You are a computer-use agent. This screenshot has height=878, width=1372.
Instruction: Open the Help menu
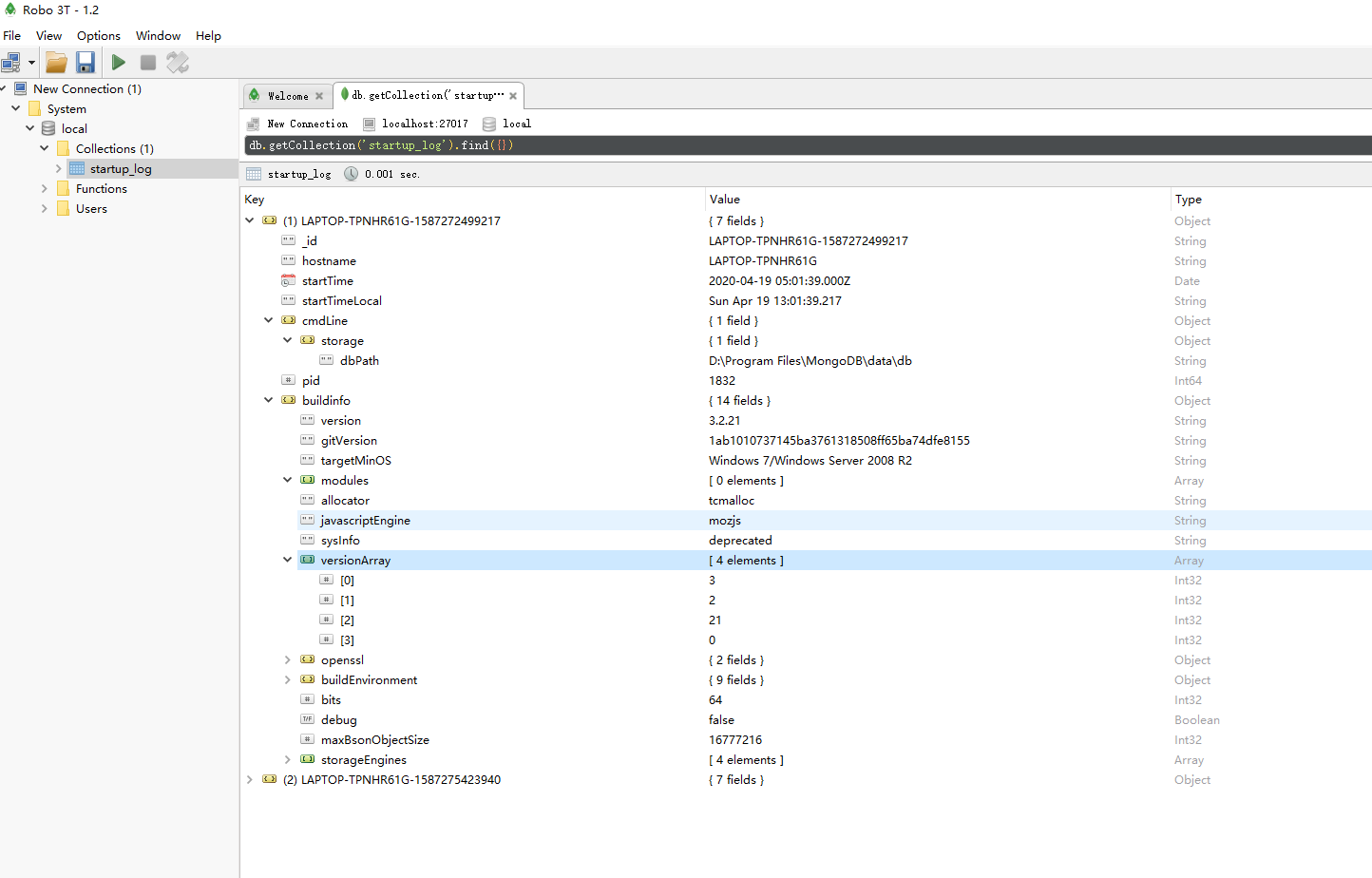[x=208, y=36]
